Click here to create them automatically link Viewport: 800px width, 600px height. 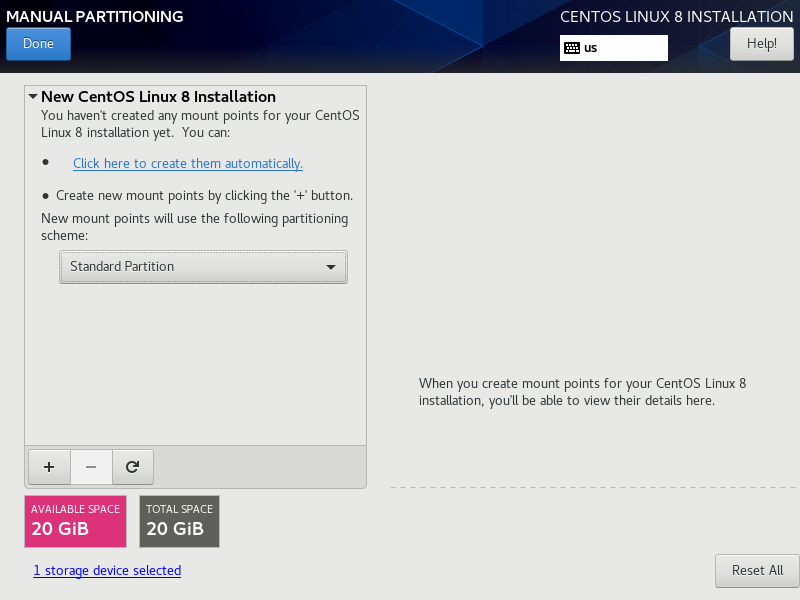tap(188, 163)
